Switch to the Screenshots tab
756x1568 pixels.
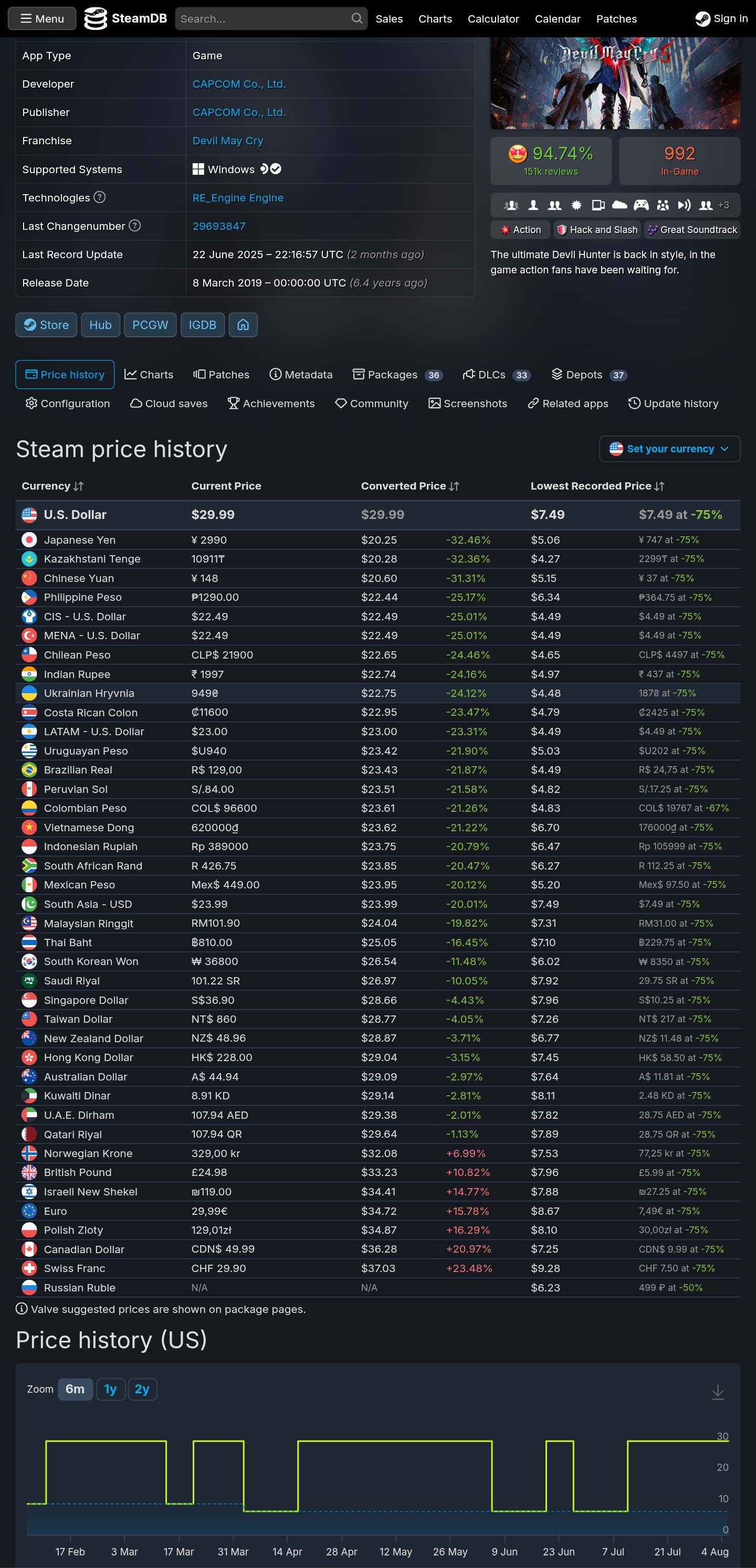pyautogui.click(x=468, y=404)
